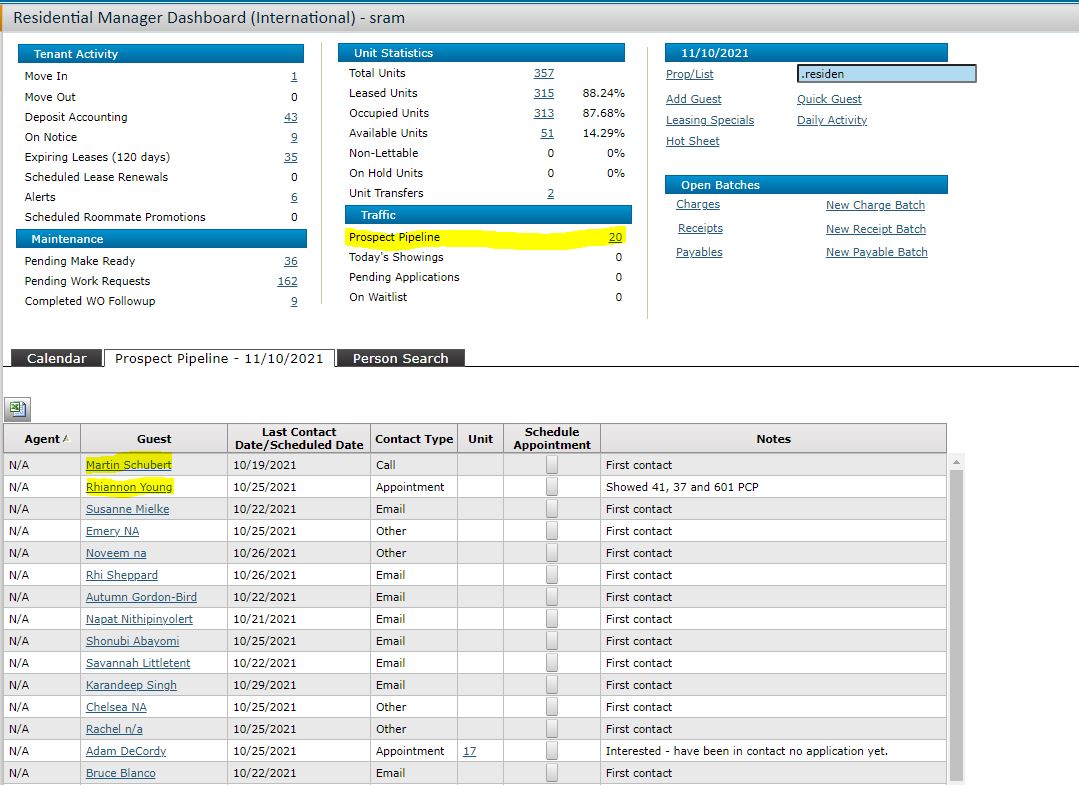The image size is (1079, 785).
Task: Open Charges batches link
Action: 698,204
